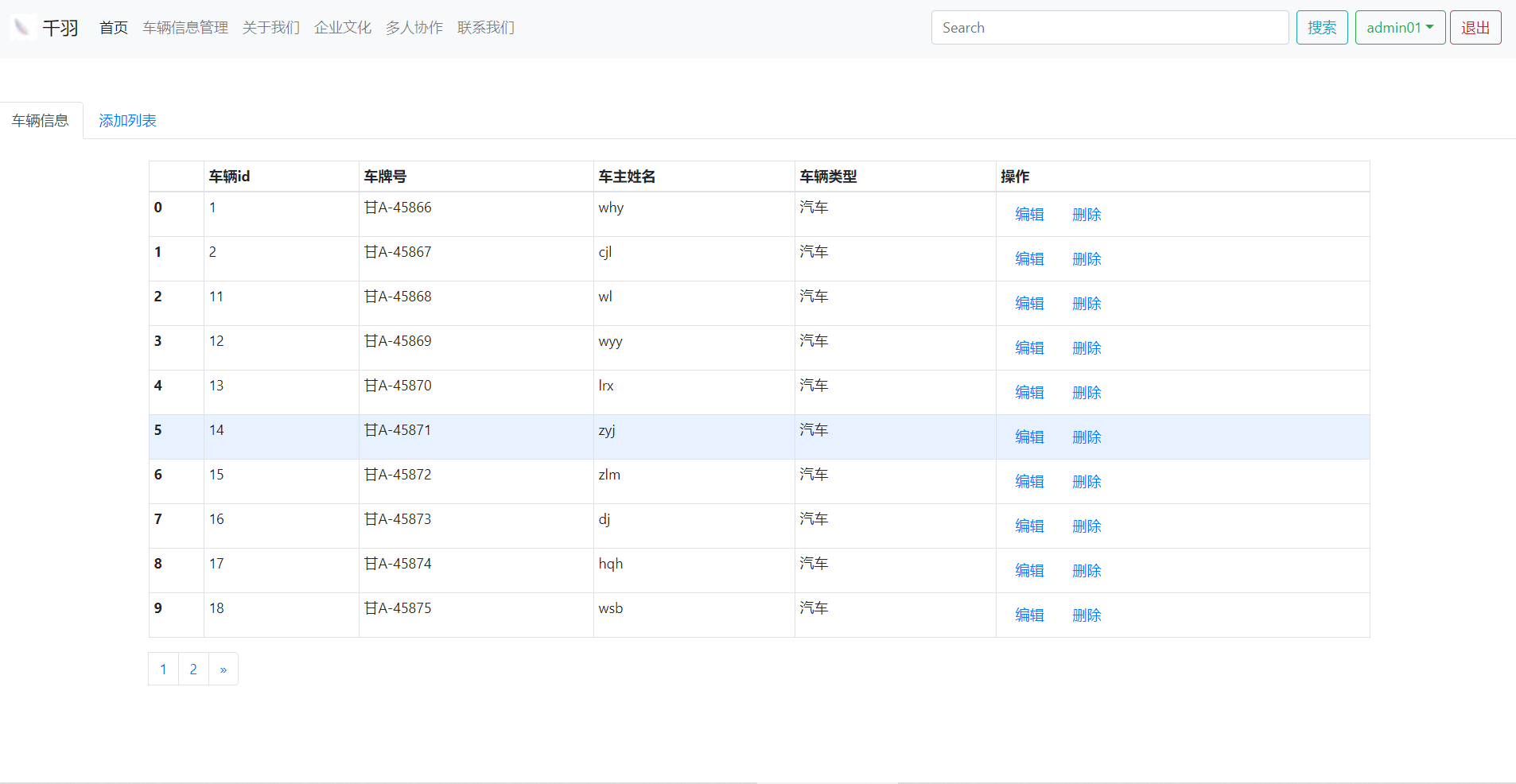Select the 车辆信息 tab
Image resolution: width=1516 pixels, height=784 pixels.
(x=41, y=121)
